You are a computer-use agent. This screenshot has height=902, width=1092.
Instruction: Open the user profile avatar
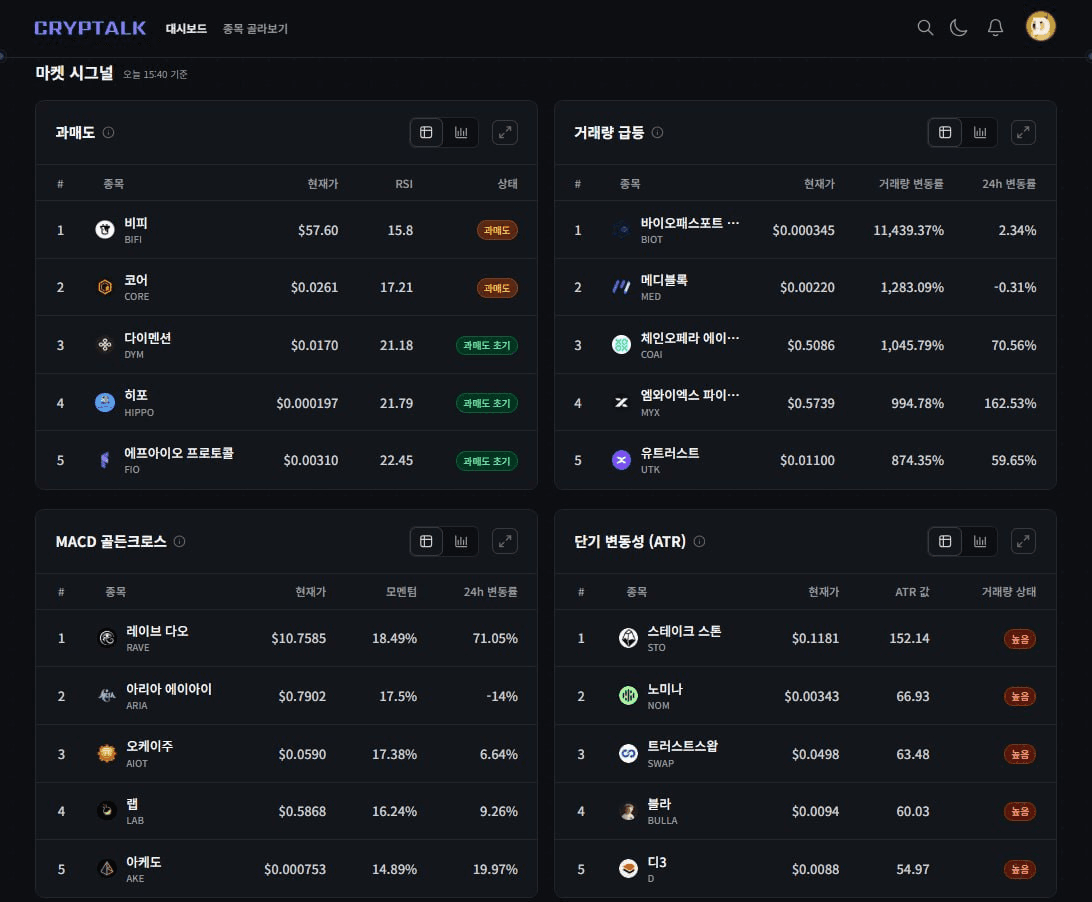[1041, 27]
